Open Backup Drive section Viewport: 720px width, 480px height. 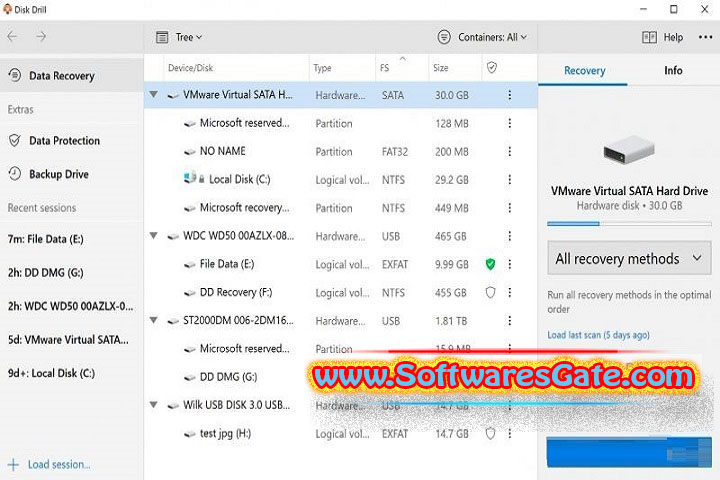coord(59,174)
